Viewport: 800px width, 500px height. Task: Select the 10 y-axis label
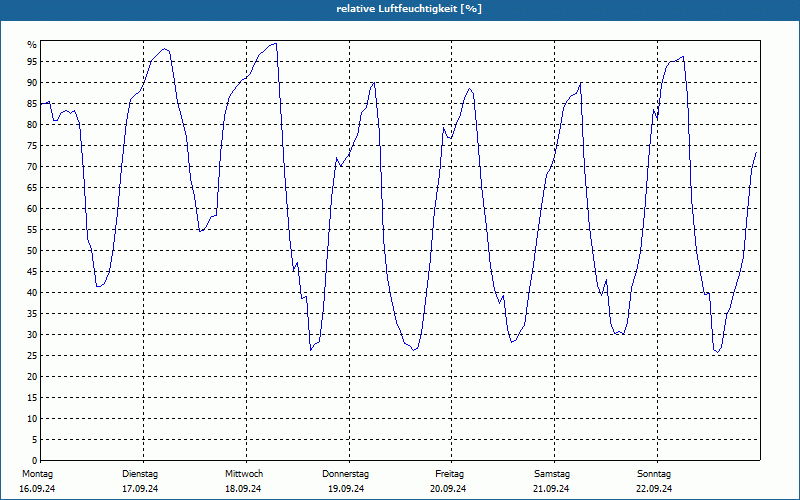[32, 419]
